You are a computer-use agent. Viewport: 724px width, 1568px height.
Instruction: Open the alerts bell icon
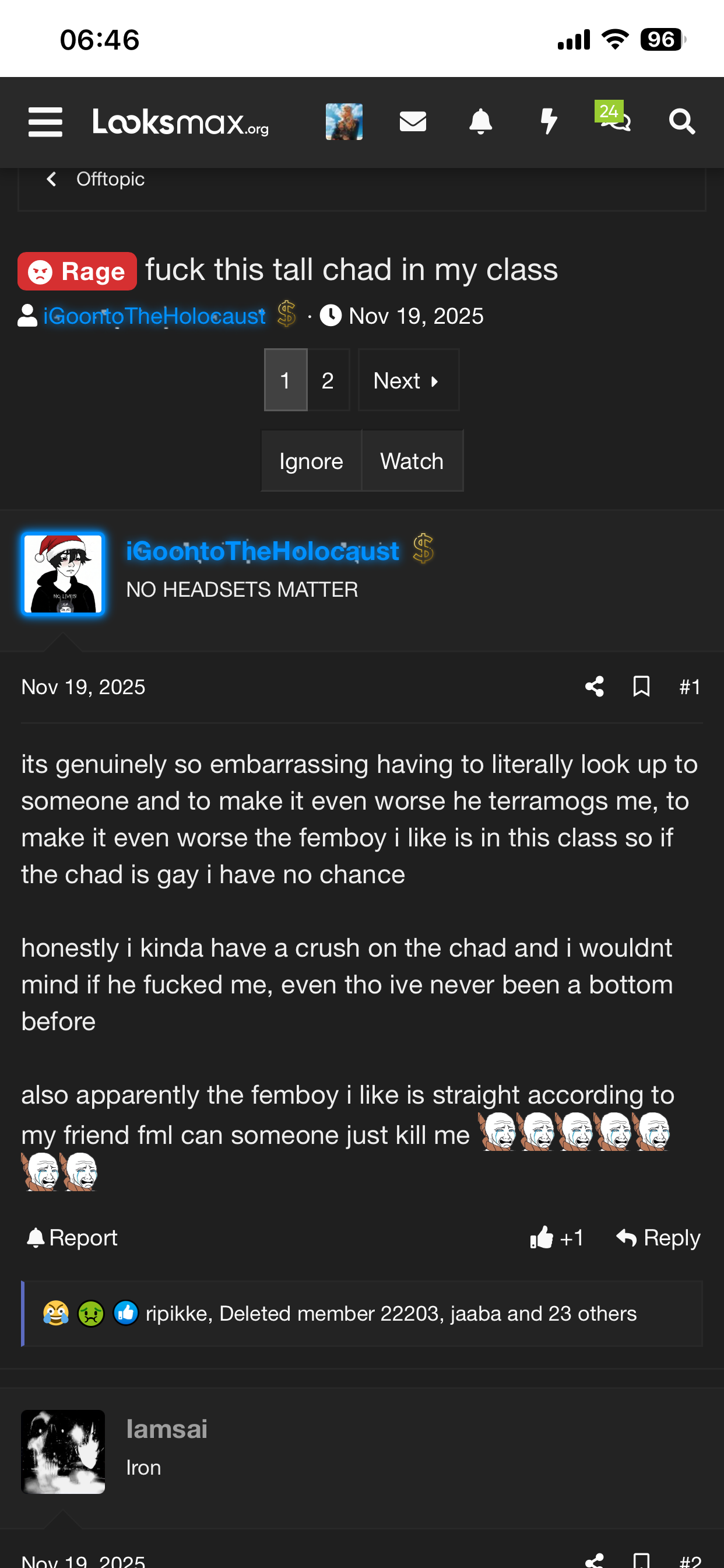(x=481, y=122)
